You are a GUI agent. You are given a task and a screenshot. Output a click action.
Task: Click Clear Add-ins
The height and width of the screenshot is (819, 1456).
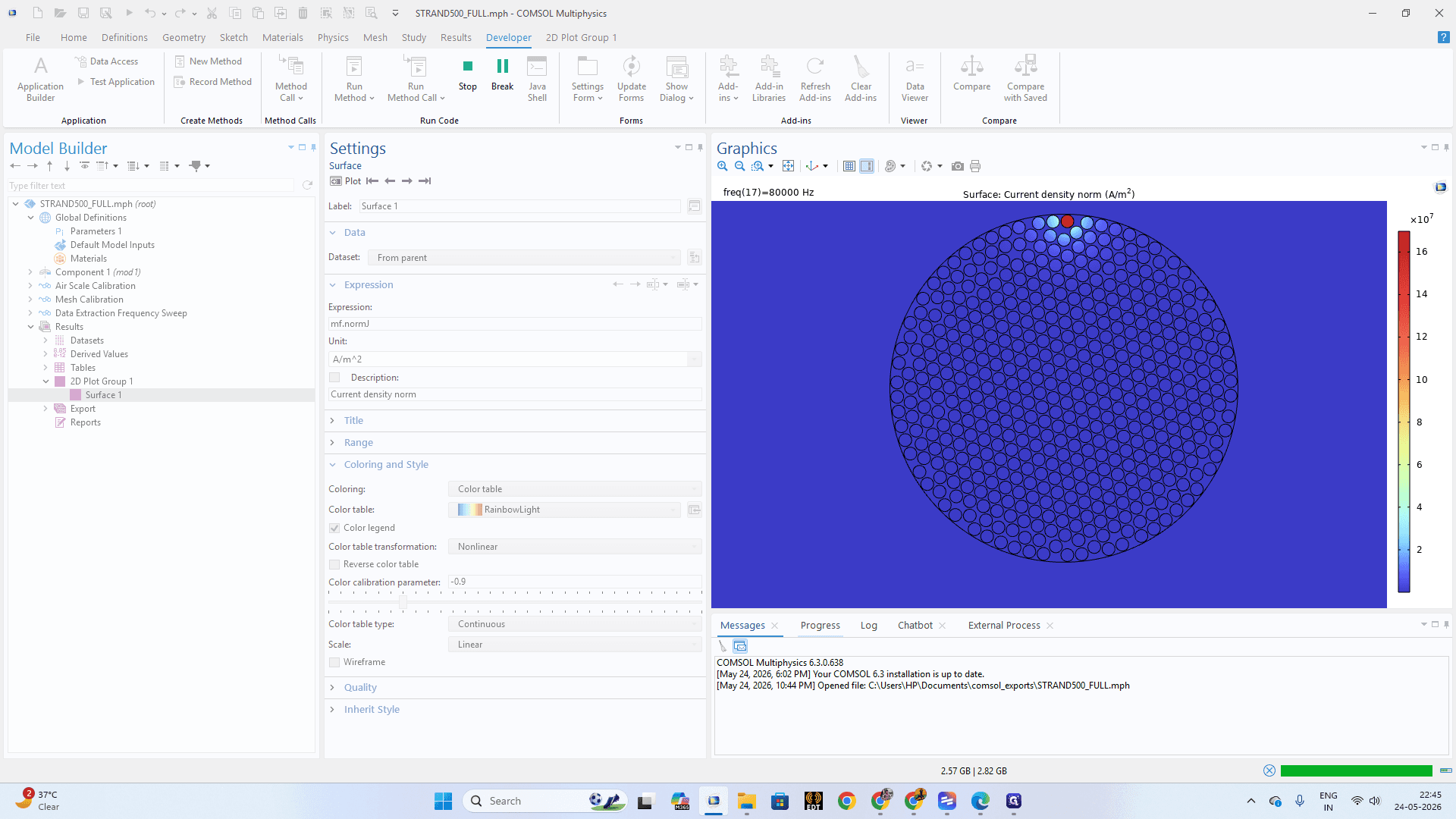pos(861,79)
